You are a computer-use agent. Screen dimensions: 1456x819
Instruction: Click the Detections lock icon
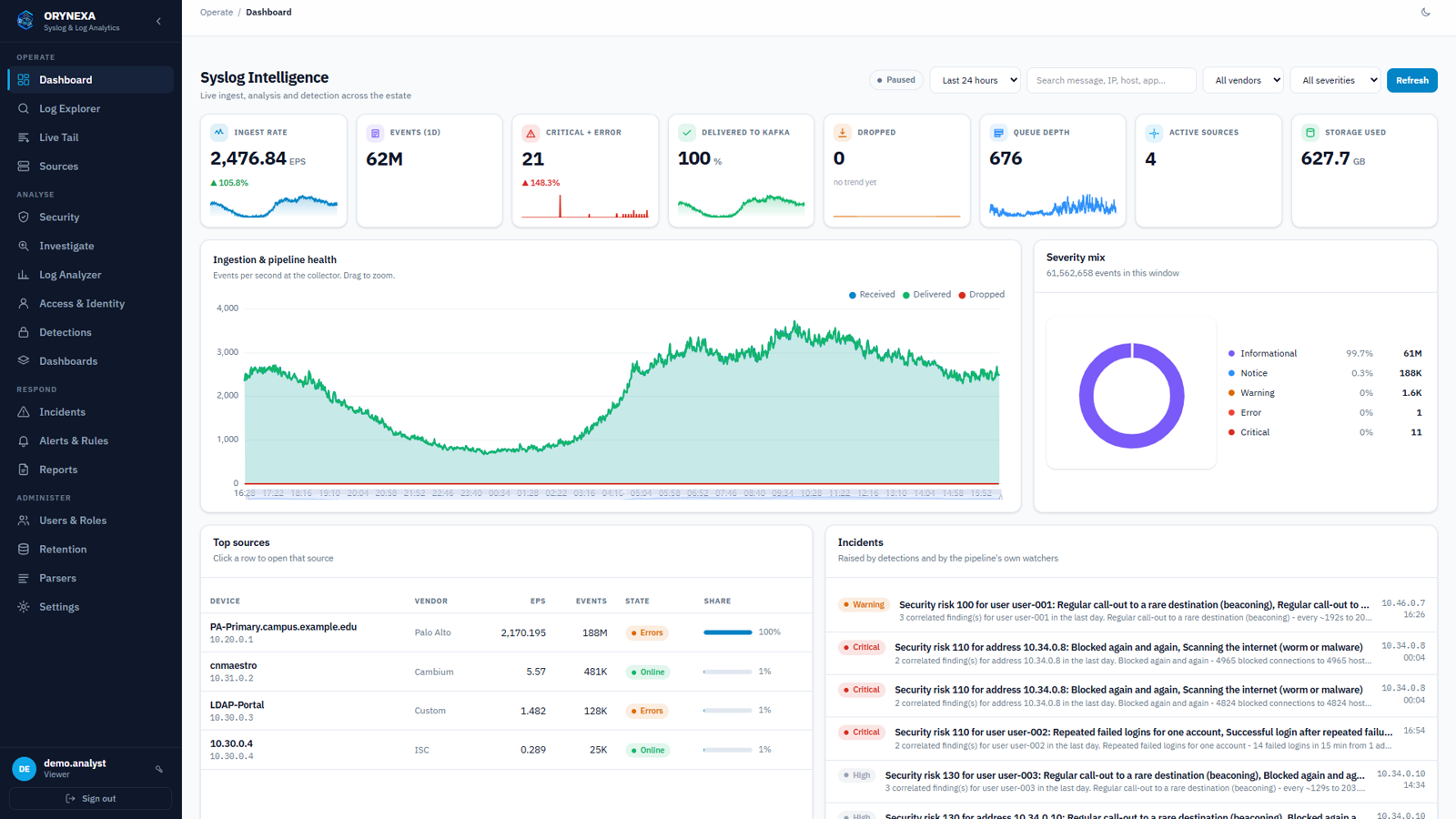24,332
